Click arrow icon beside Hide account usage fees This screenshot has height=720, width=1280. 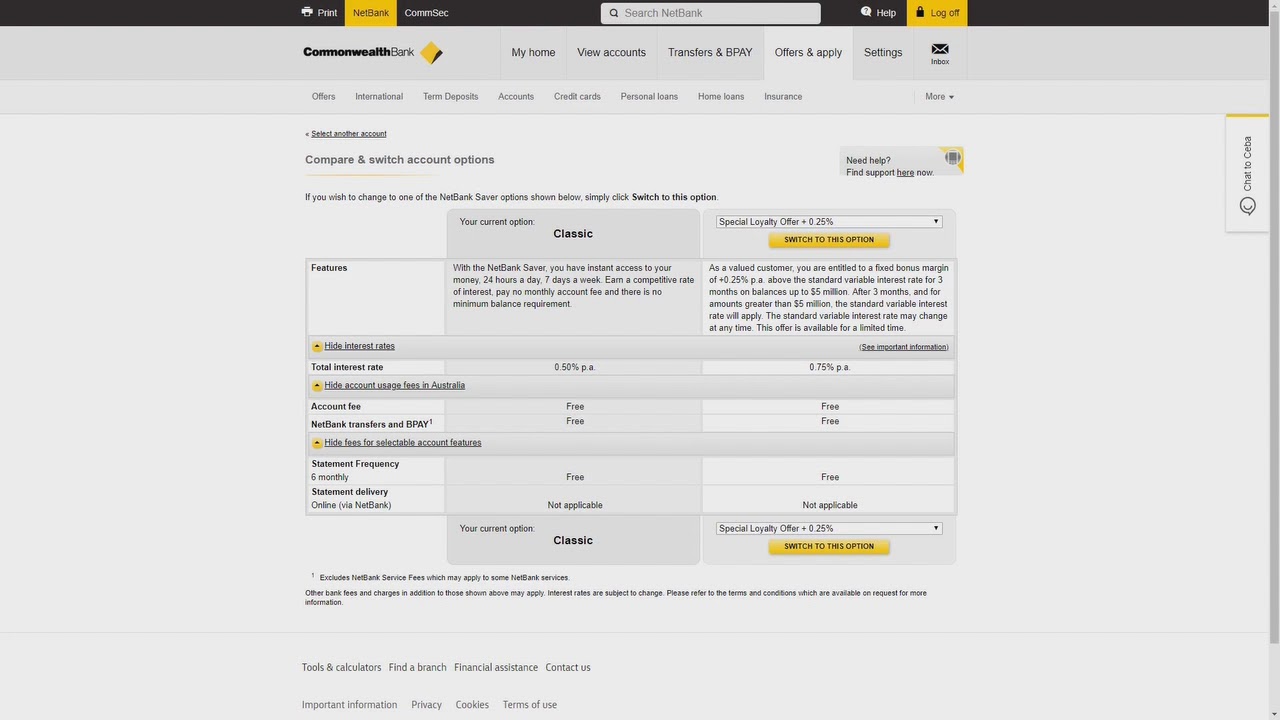[317, 386]
